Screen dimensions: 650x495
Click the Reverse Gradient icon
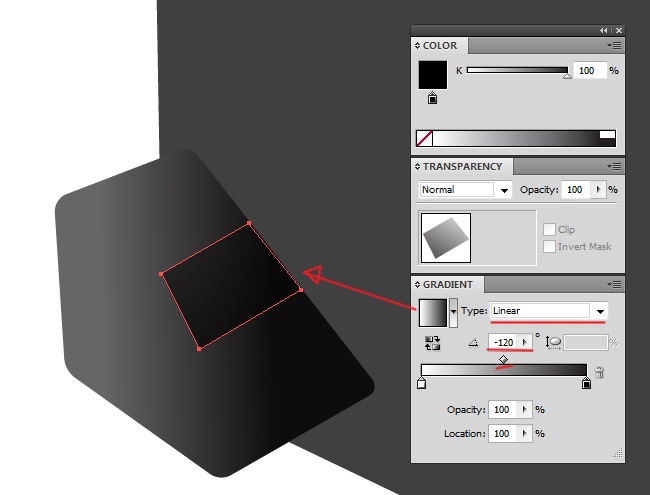click(x=432, y=343)
